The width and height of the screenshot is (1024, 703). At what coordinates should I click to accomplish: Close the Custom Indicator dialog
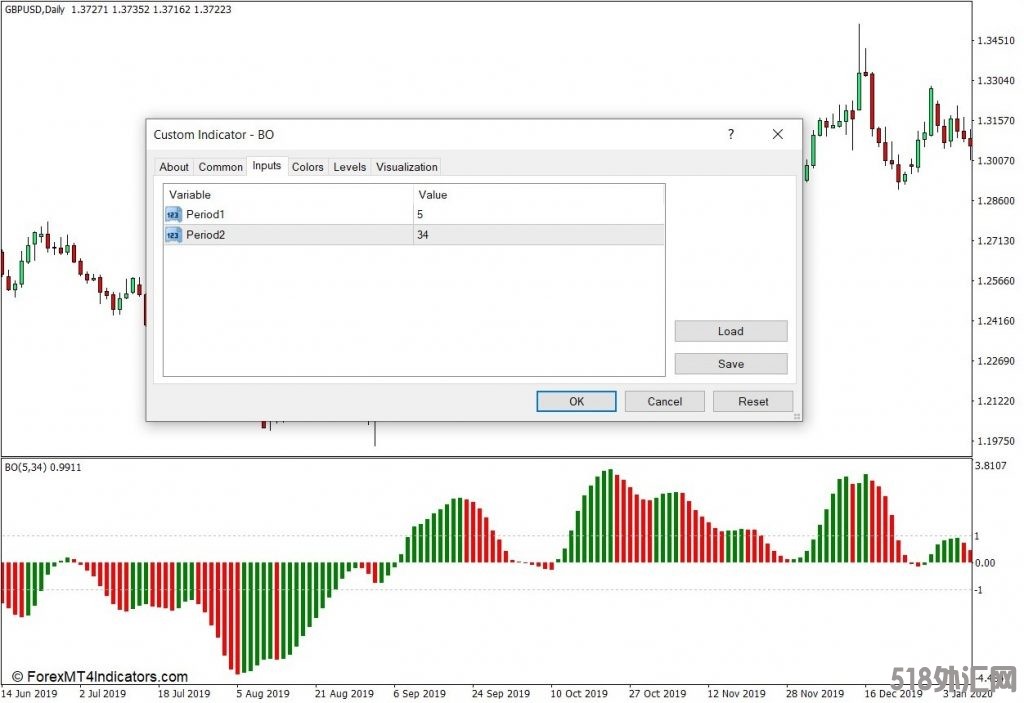(777, 134)
